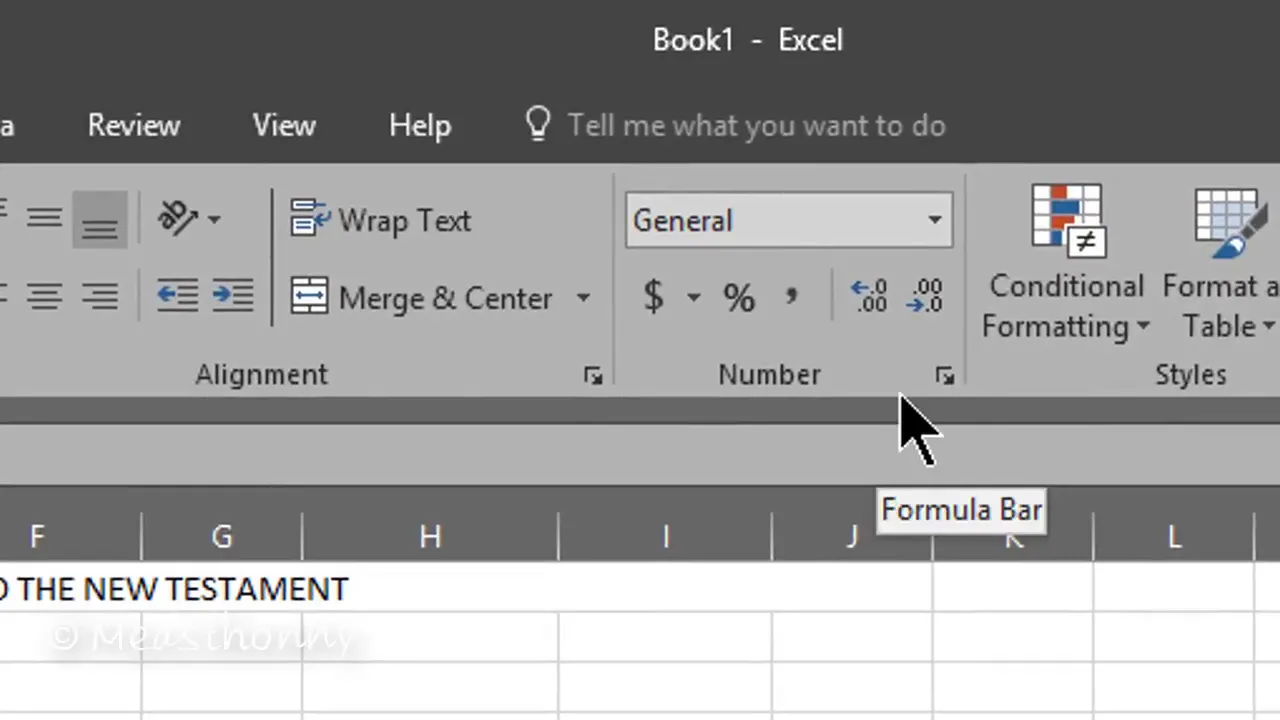The height and width of the screenshot is (720, 1280).
Task: Apply Comma Style
Action: tap(791, 297)
